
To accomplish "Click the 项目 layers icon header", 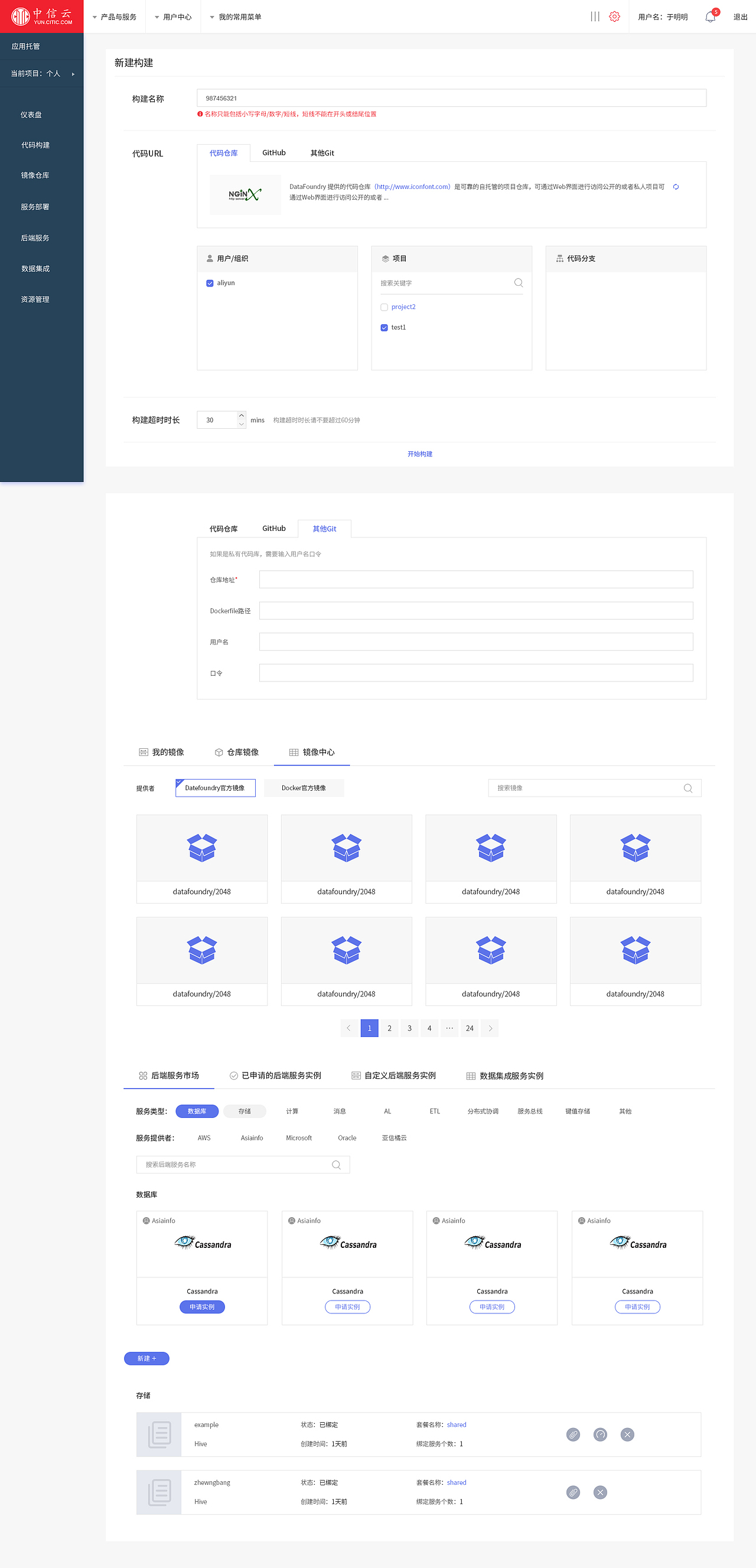I will [x=385, y=259].
